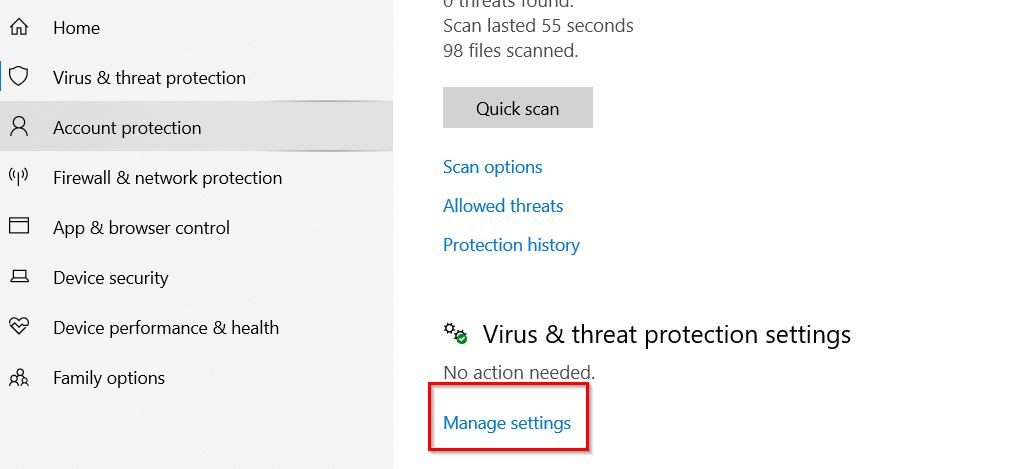Select Family options label
1016x469 pixels.
tap(109, 378)
